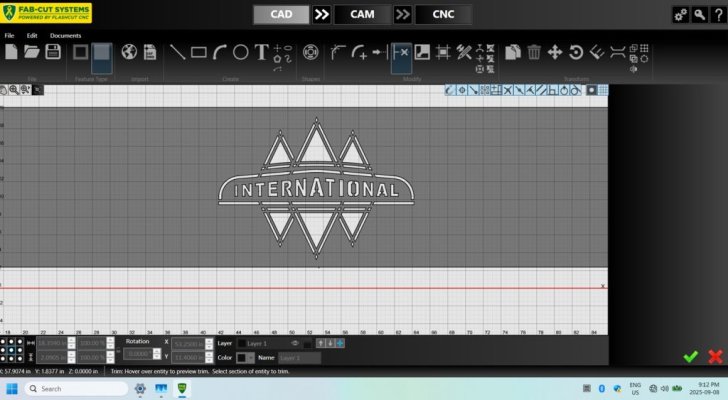
Task: Save the drawing with the floppy icon
Action: point(53,52)
